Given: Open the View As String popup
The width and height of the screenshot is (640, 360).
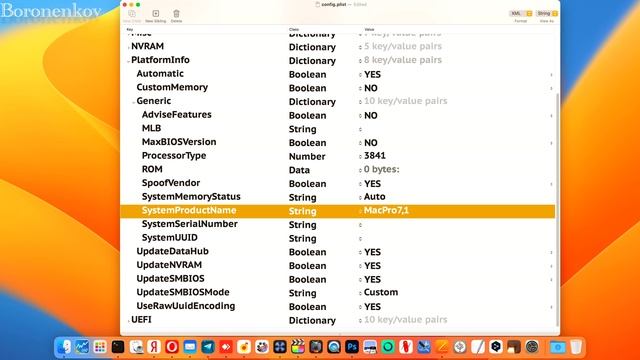Looking at the screenshot, I should click(547, 13).
